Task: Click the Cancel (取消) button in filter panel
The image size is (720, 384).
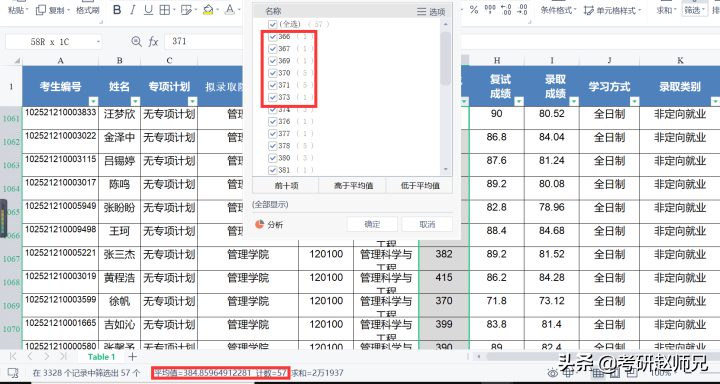Action: [x=427, y=224]
